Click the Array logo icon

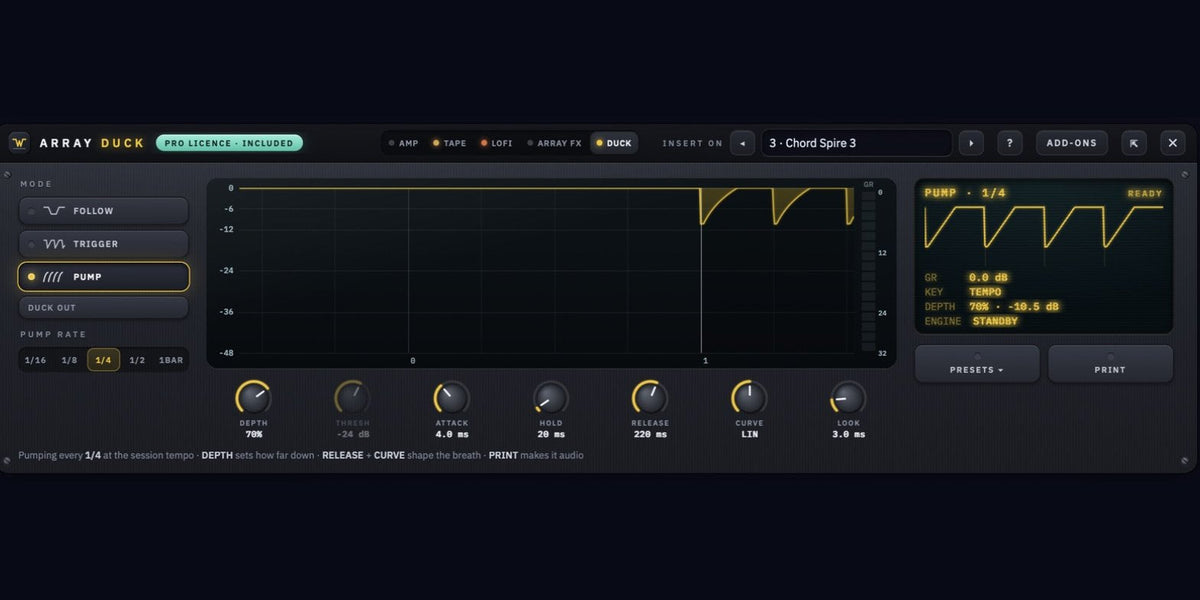click(19, 143)
